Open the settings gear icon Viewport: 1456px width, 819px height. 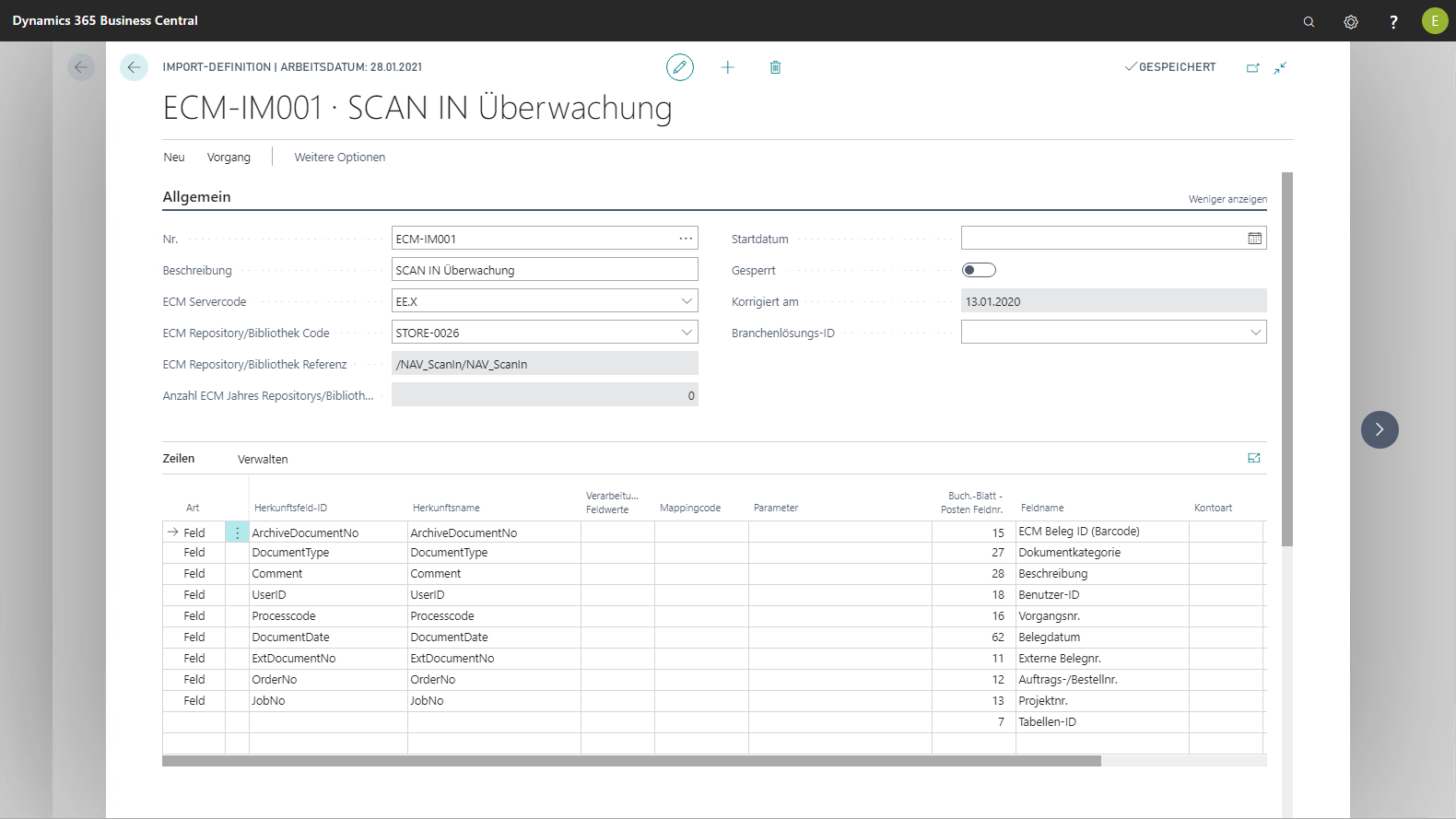click(x=1351, y=21)
